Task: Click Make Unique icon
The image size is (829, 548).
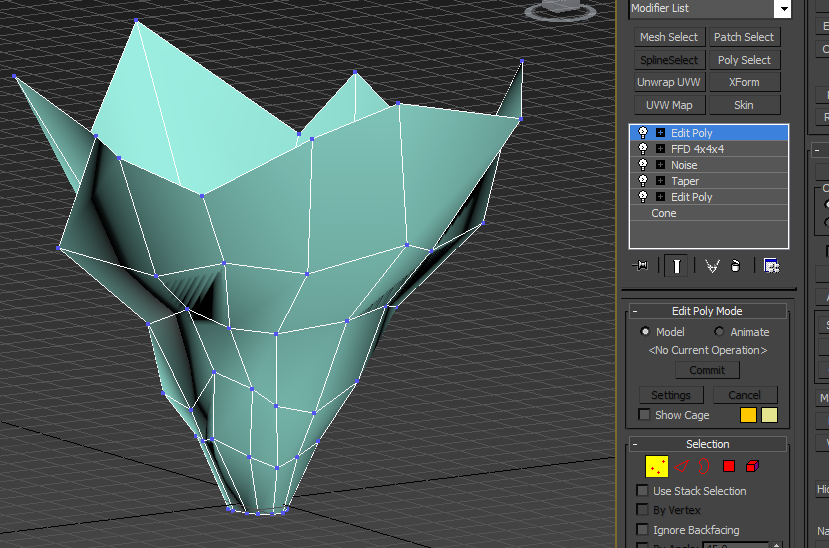Action: 712,266
